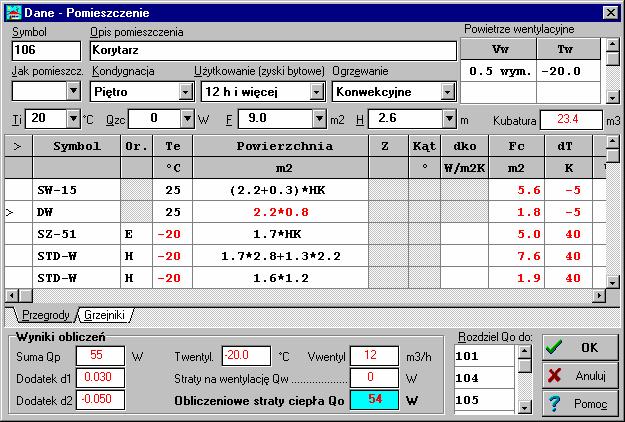Click the formula cell 1.7*HK
Viewport: 625px width, 422px height.
tap(281, 234)
